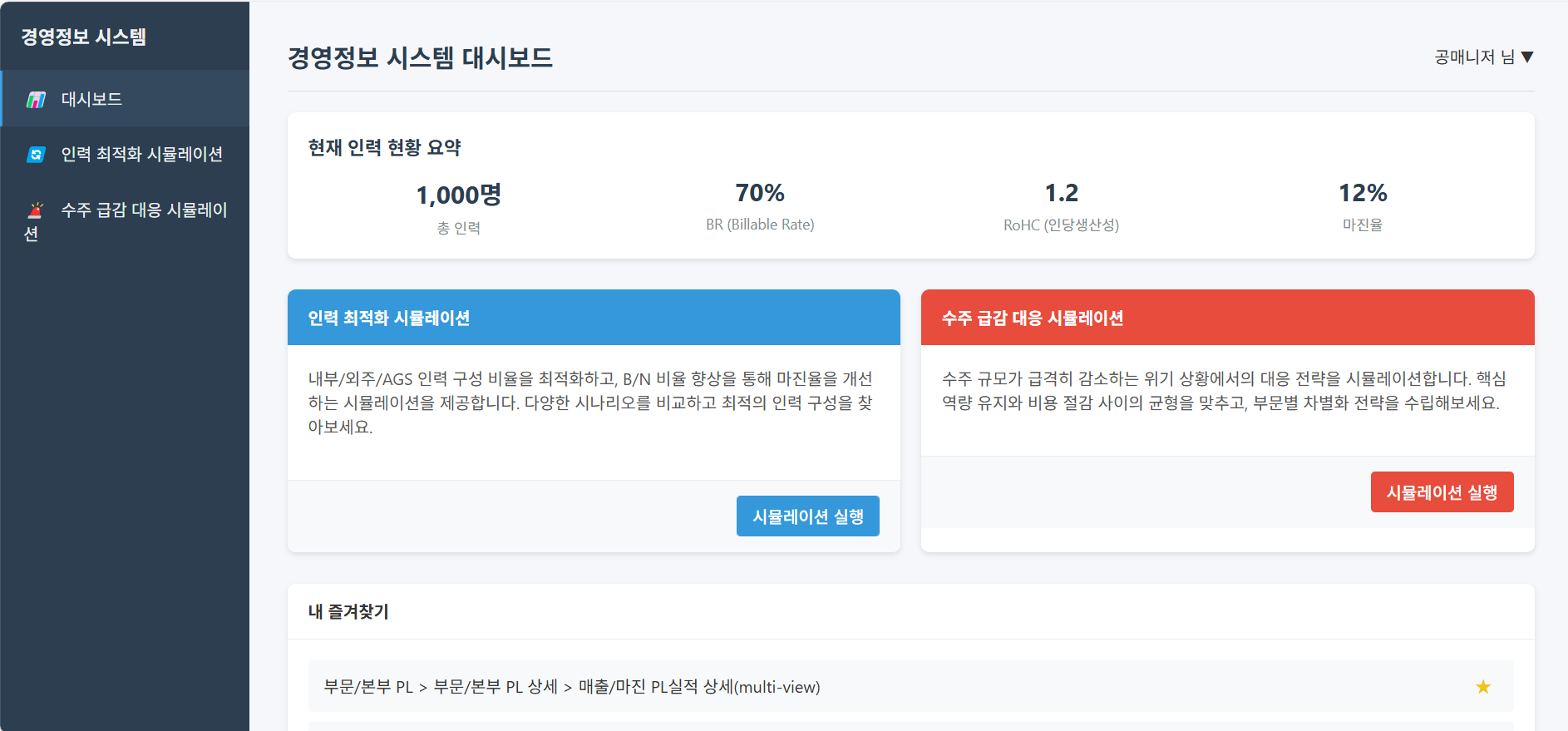Click the workforce optimization refresh icon
Image resolution: width=1568 pixels, height=731 pixels.
(x=36, y=155)
